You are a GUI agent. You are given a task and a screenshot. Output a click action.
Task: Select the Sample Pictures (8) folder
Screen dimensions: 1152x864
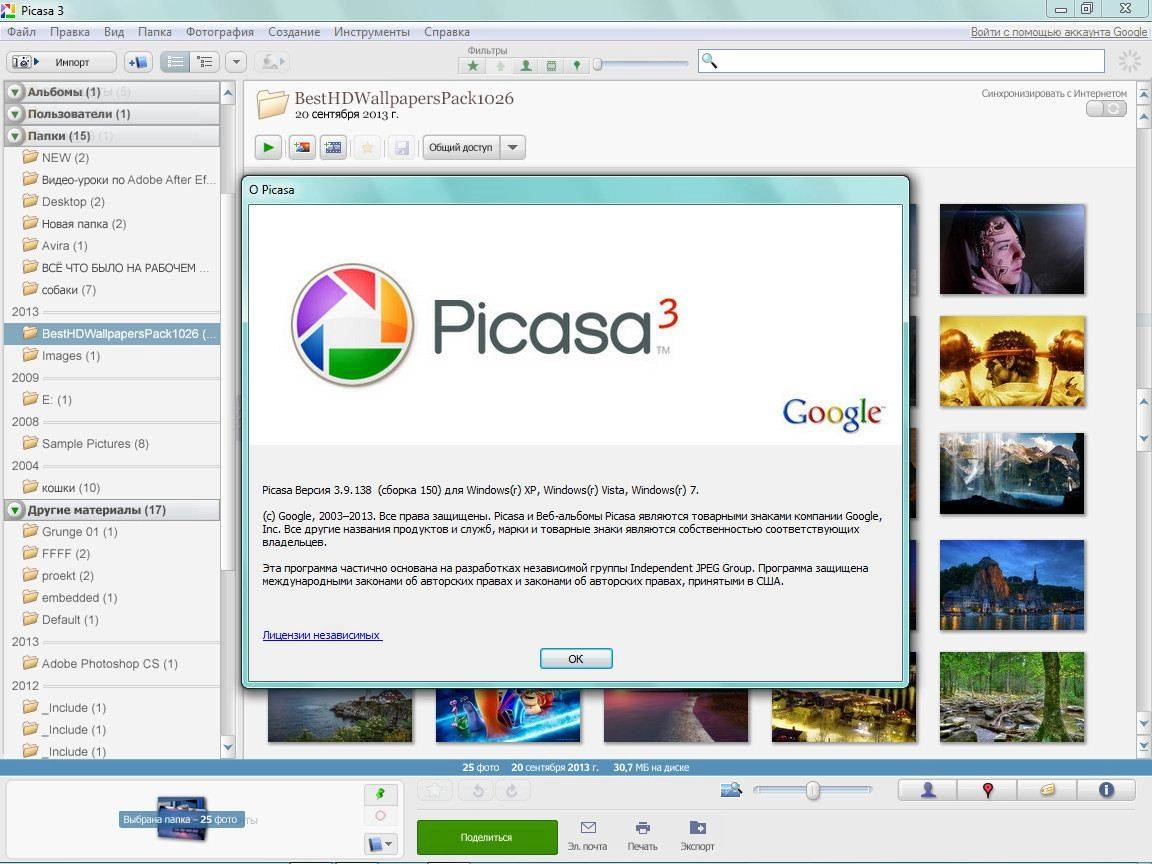112,444
